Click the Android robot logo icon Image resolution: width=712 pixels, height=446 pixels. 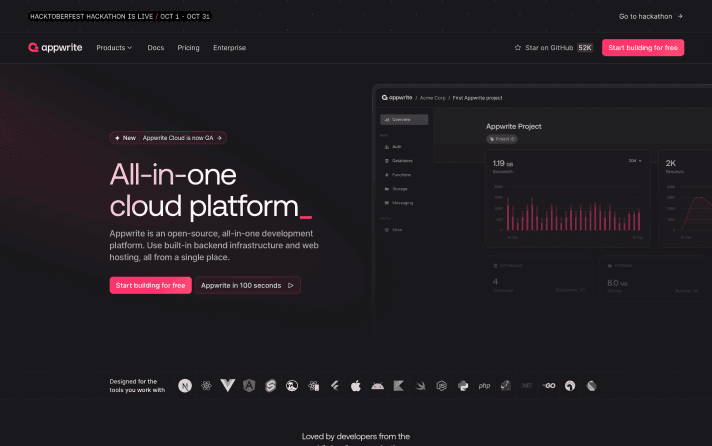[377, 386]
